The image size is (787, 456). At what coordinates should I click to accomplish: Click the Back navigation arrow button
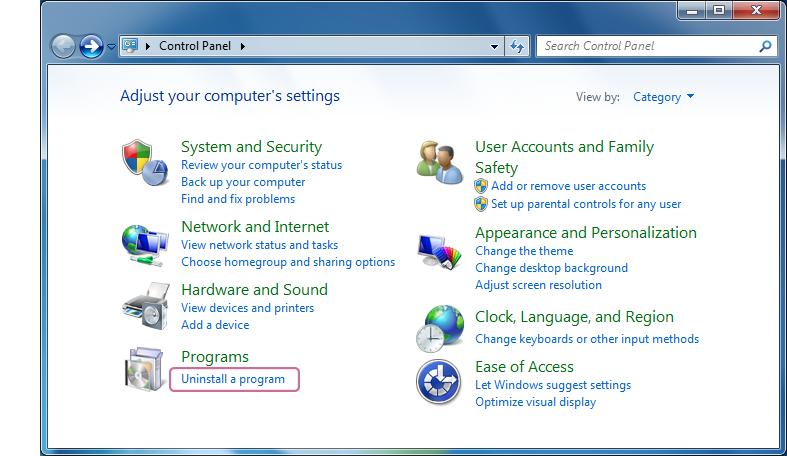pos(63,47)
